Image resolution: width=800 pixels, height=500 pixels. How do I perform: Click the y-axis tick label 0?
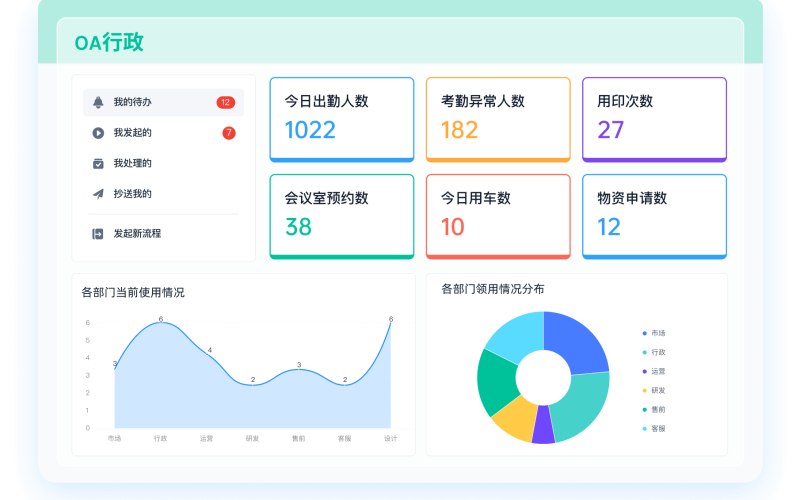click(x=88, y=428)
